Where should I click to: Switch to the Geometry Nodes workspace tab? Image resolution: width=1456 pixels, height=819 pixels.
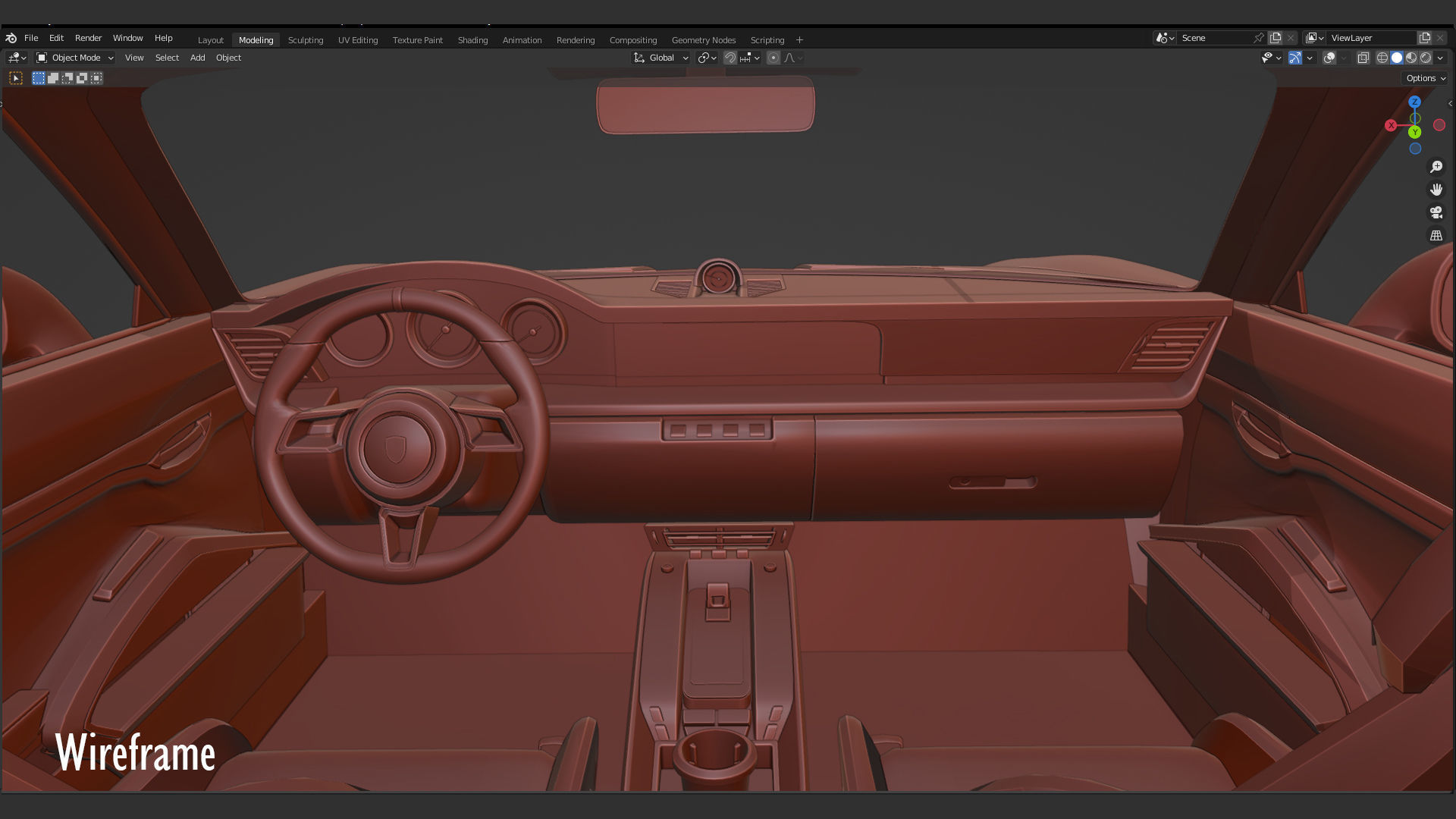tap(704, 40)
